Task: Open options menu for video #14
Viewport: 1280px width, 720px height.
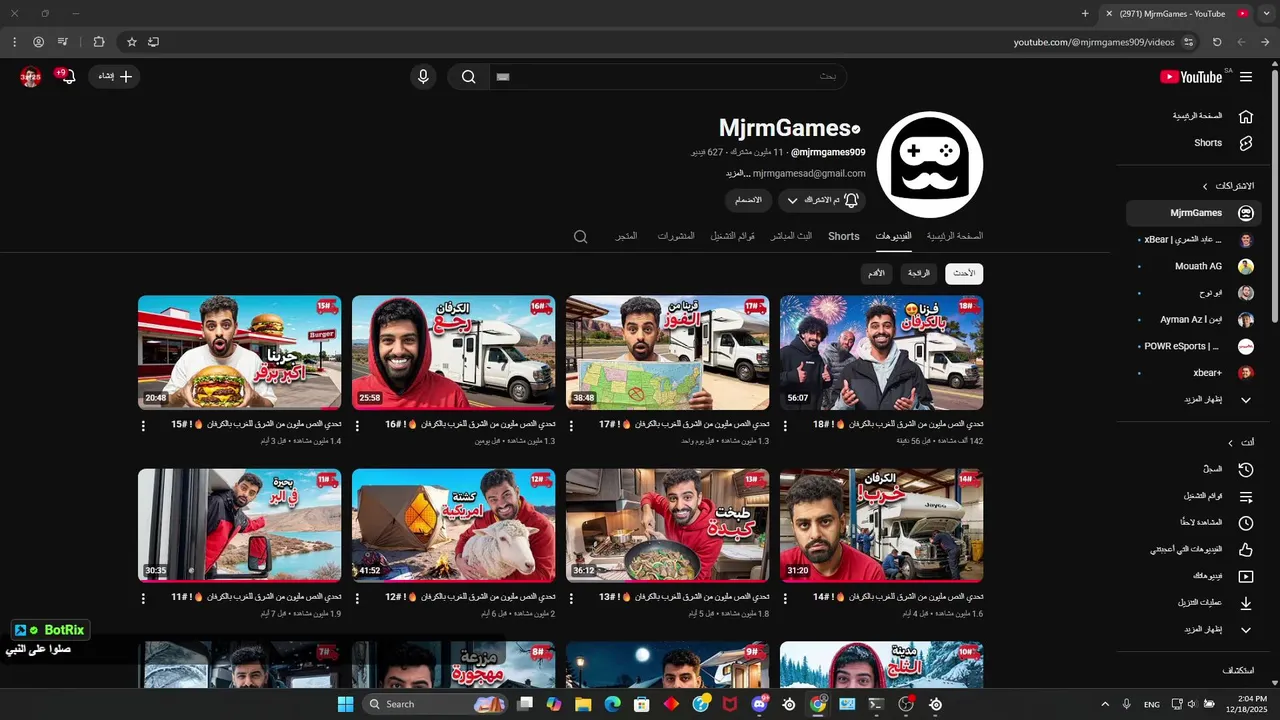Action: [785, 598]
